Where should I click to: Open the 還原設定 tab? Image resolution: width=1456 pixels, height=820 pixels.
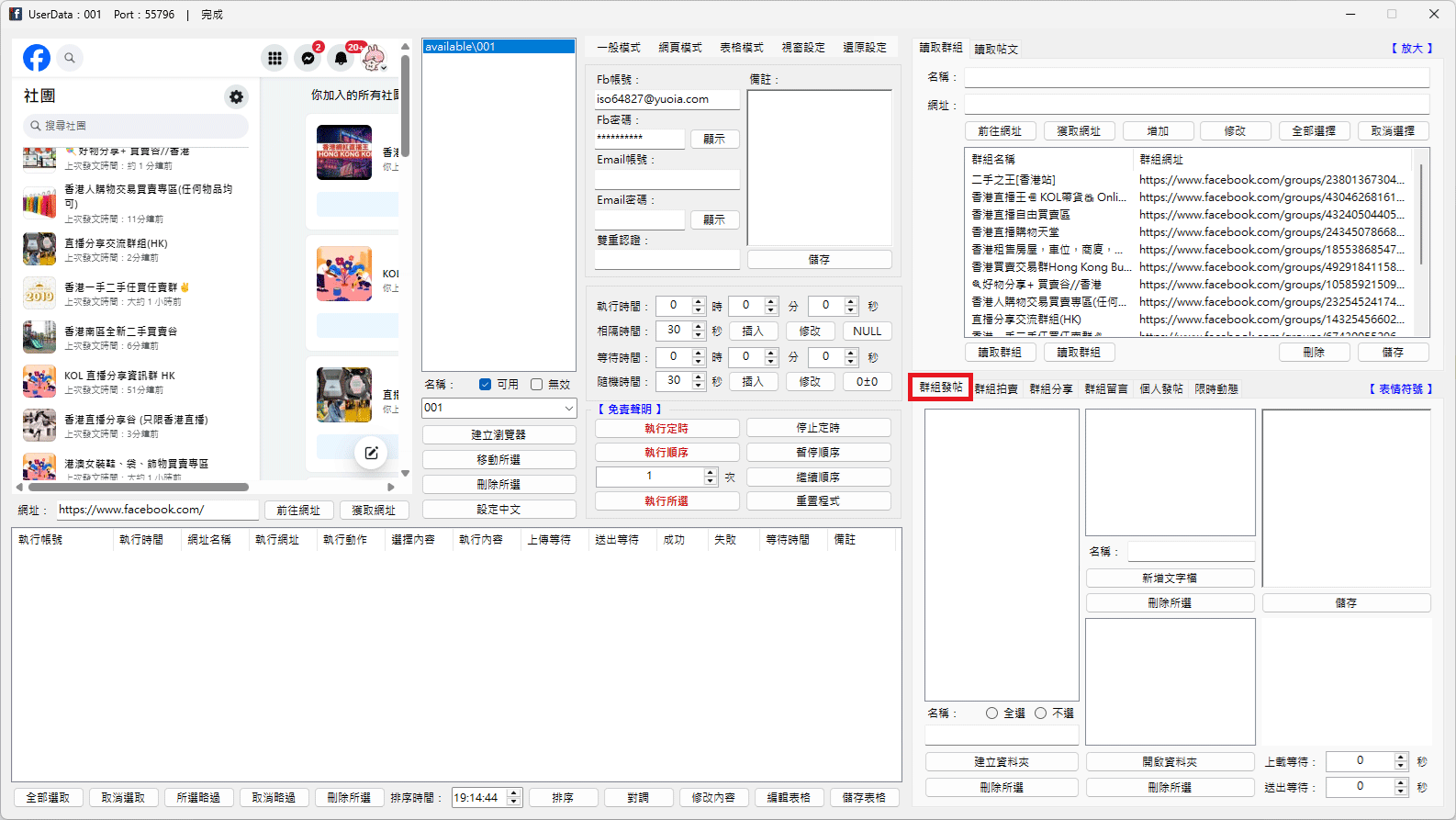pos(865,48)
